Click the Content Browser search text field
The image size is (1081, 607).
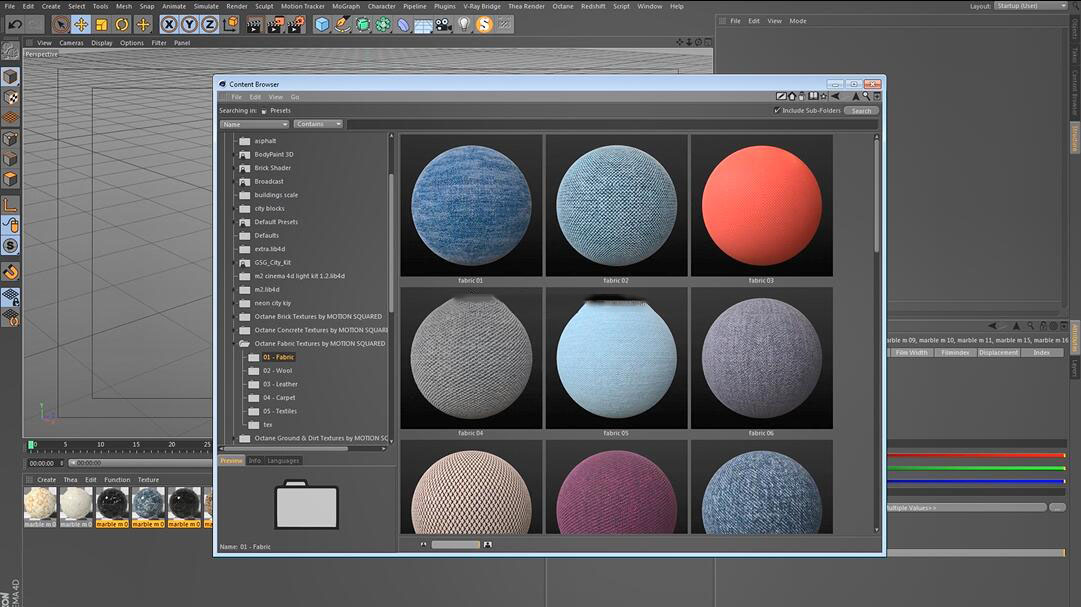pos(612,124)
